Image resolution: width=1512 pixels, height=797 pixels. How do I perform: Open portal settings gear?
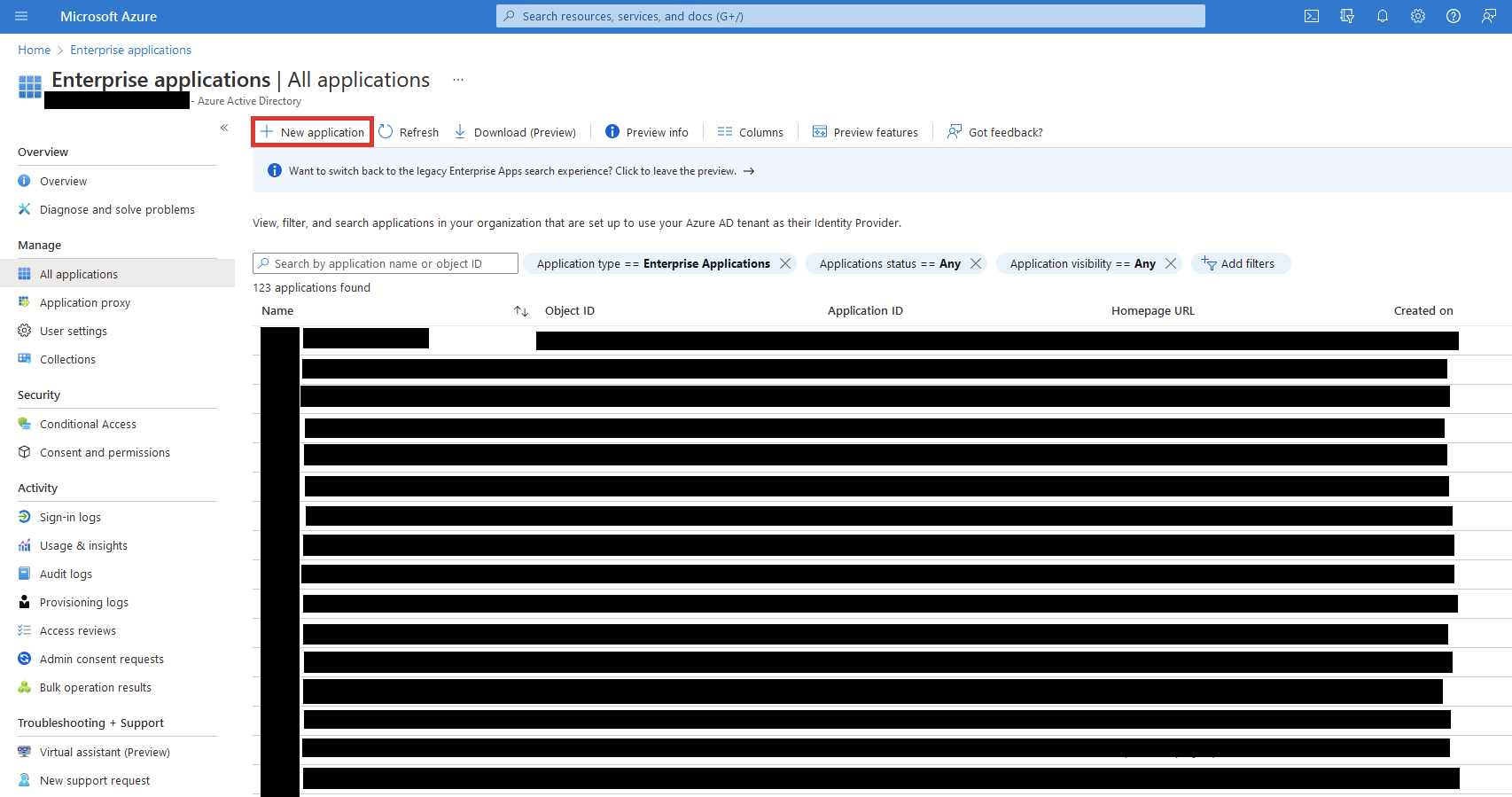pyautogui.click(x=1418, y=16)
